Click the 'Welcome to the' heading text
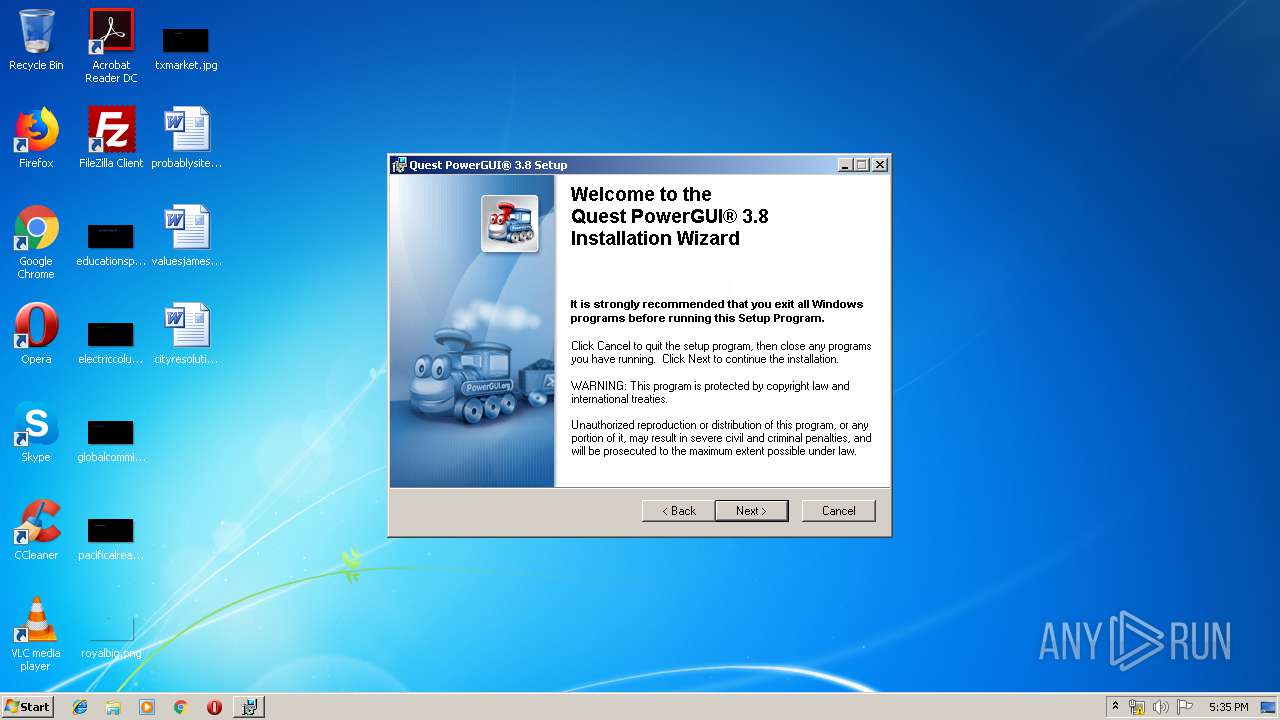 point(641,194)
